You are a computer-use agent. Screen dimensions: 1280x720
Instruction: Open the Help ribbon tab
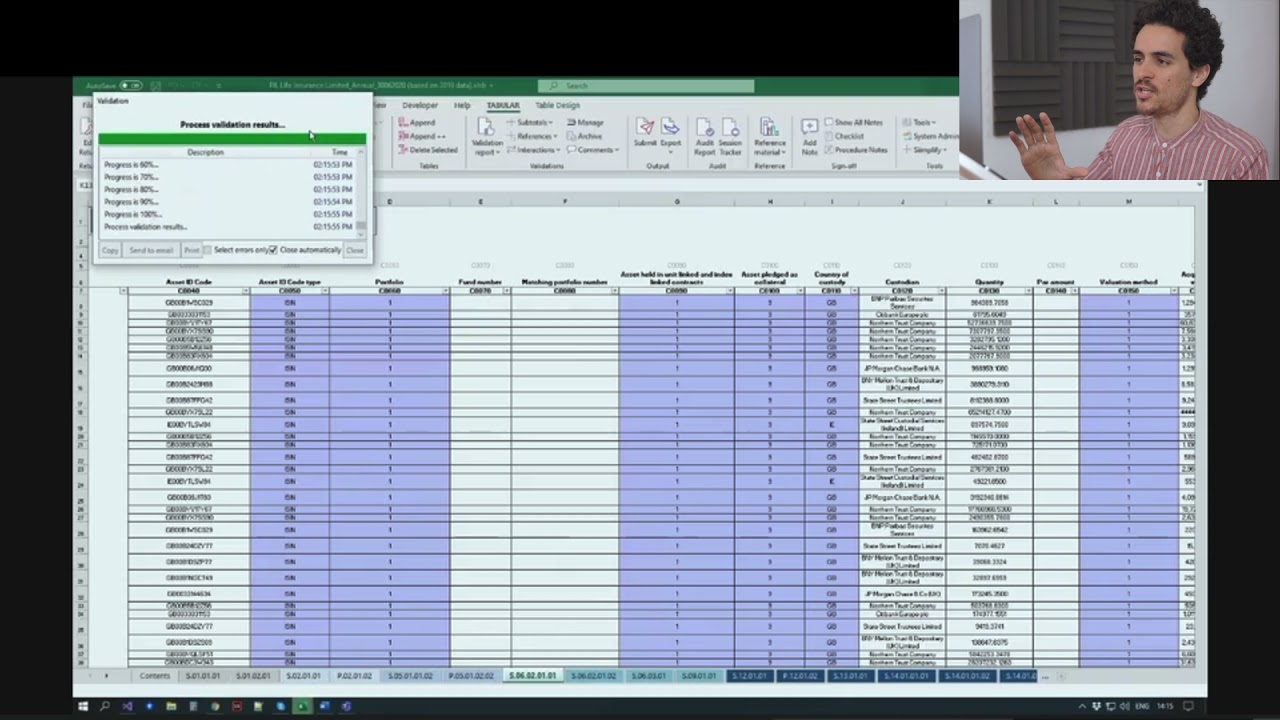[x=462, y=105]
